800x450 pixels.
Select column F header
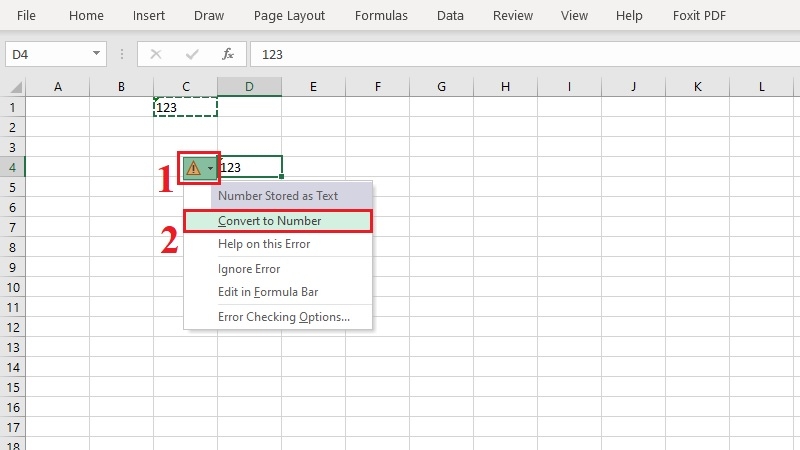pos(378,87)
